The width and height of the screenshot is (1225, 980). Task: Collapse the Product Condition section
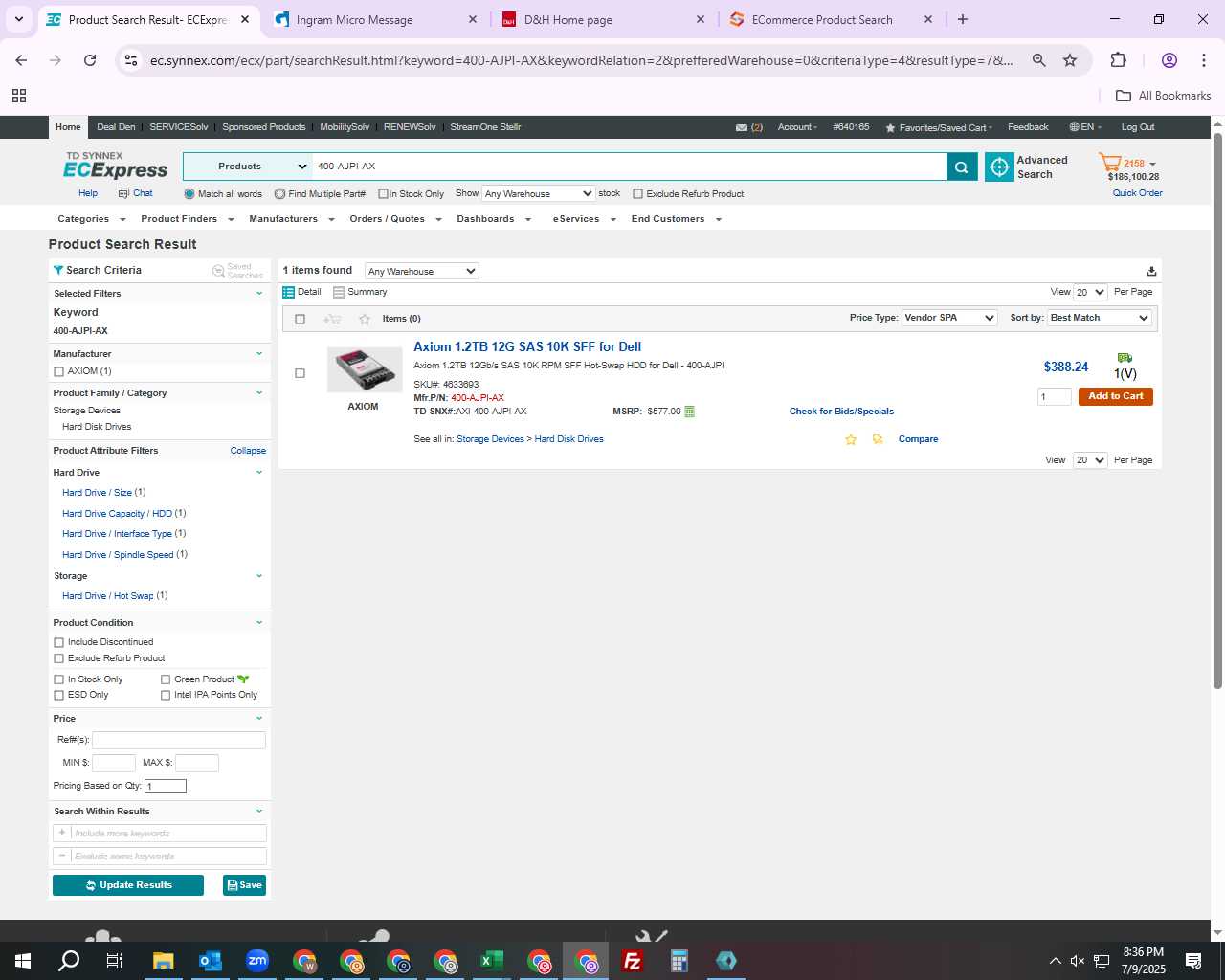point(258,623)
